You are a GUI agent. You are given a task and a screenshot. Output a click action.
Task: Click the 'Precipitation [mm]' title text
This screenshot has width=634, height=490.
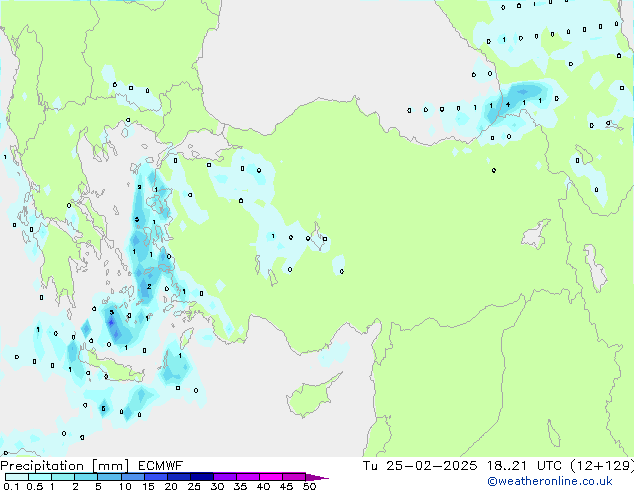click(x=65, y=466)
